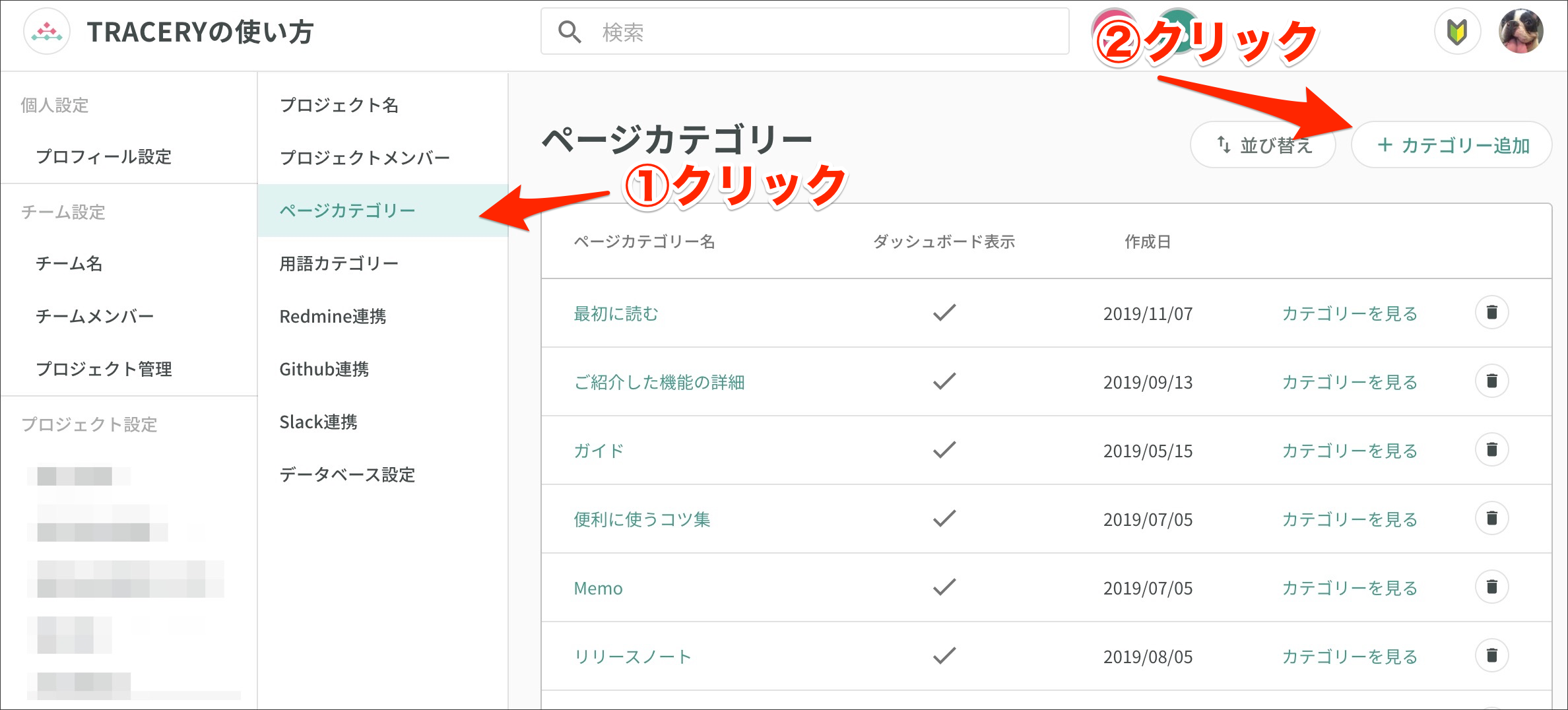Remove リリースノート category using trash icon
This screenshot has width=1568, height=710.
pos(1491,656)
